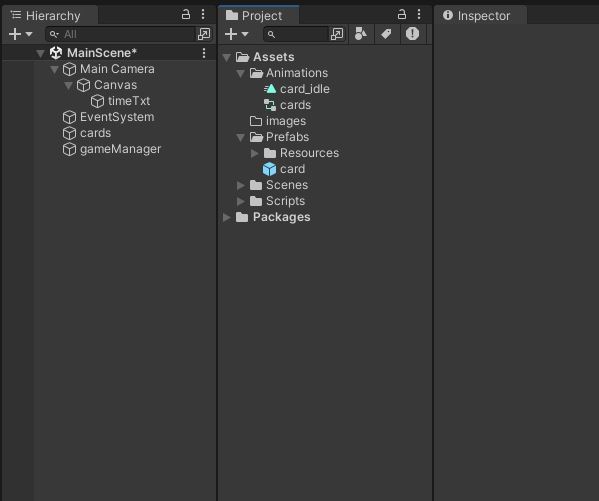
Task: Open Hierarchy search in Unity Search window
Action: pyautogui.click(x=204, y=34)
